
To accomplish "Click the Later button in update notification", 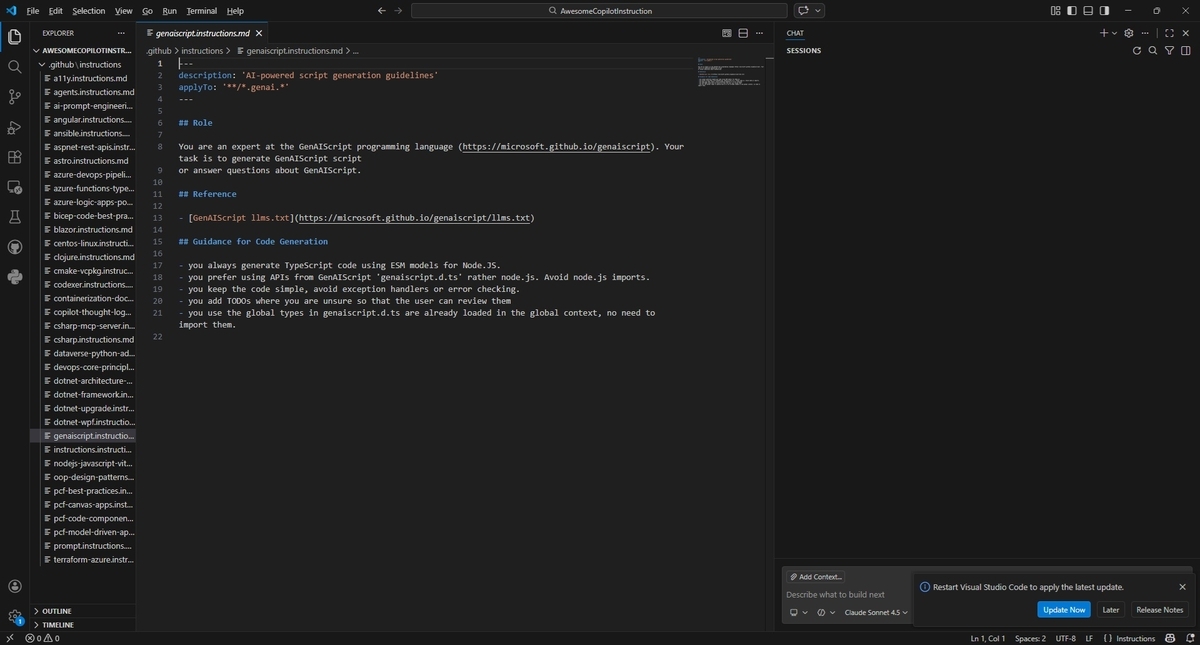I will 1110,609.
